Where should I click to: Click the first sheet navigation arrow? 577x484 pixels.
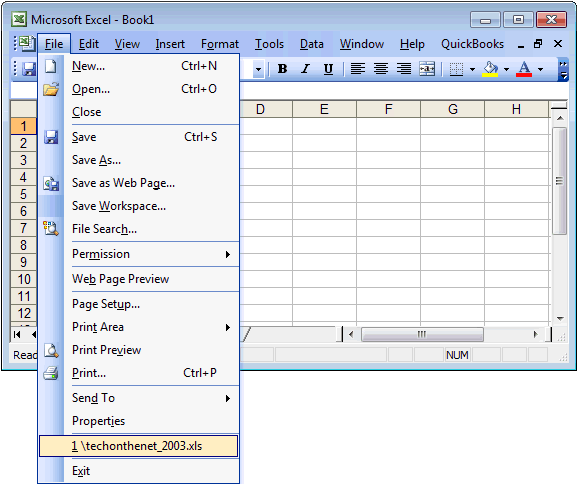coord(17,334)
